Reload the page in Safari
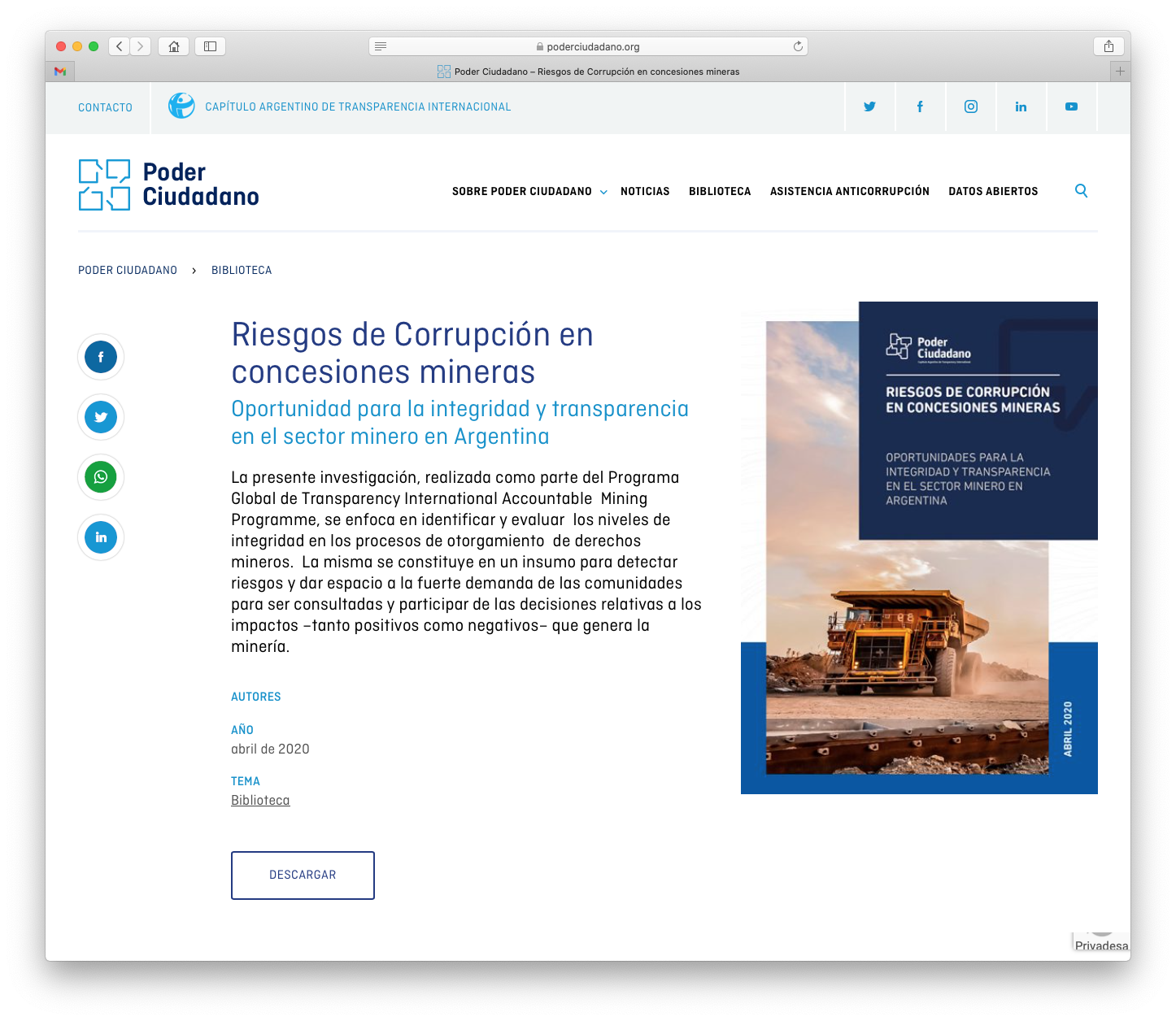Image resolution: width=1176 pixels, height=1021 pixels. (798, 46)
